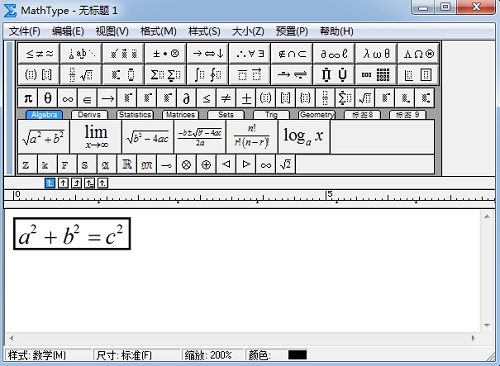This screenshot has height=366, width=500.
Task: Click the black color swatch in status bar
Action: point(297,355)
